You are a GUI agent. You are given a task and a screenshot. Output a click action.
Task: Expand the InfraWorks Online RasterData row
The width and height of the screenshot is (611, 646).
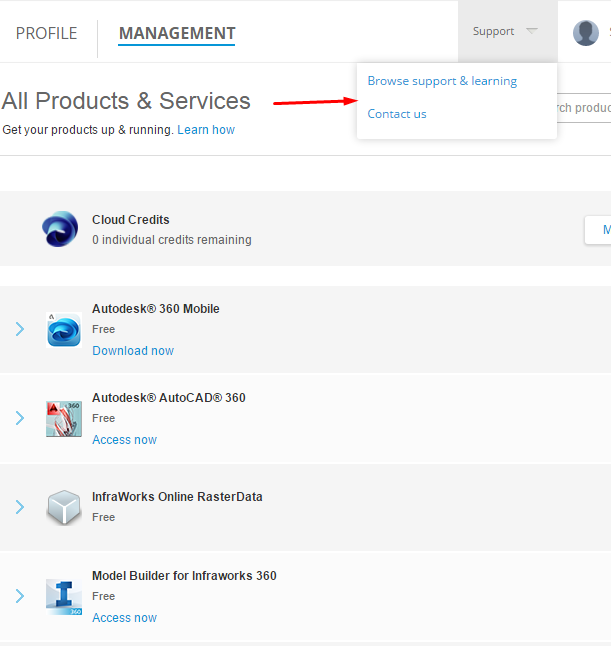click(x=20, y=507)
